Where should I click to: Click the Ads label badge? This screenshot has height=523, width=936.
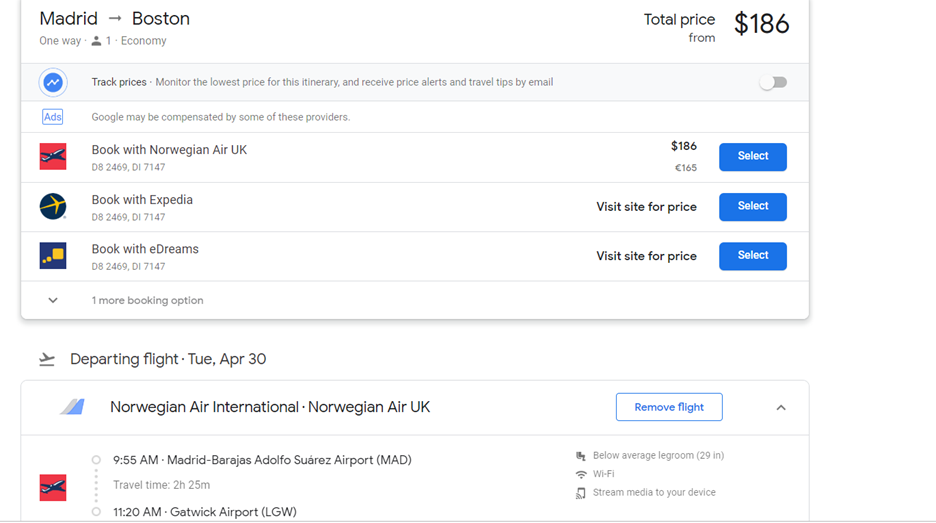(53, 117)
